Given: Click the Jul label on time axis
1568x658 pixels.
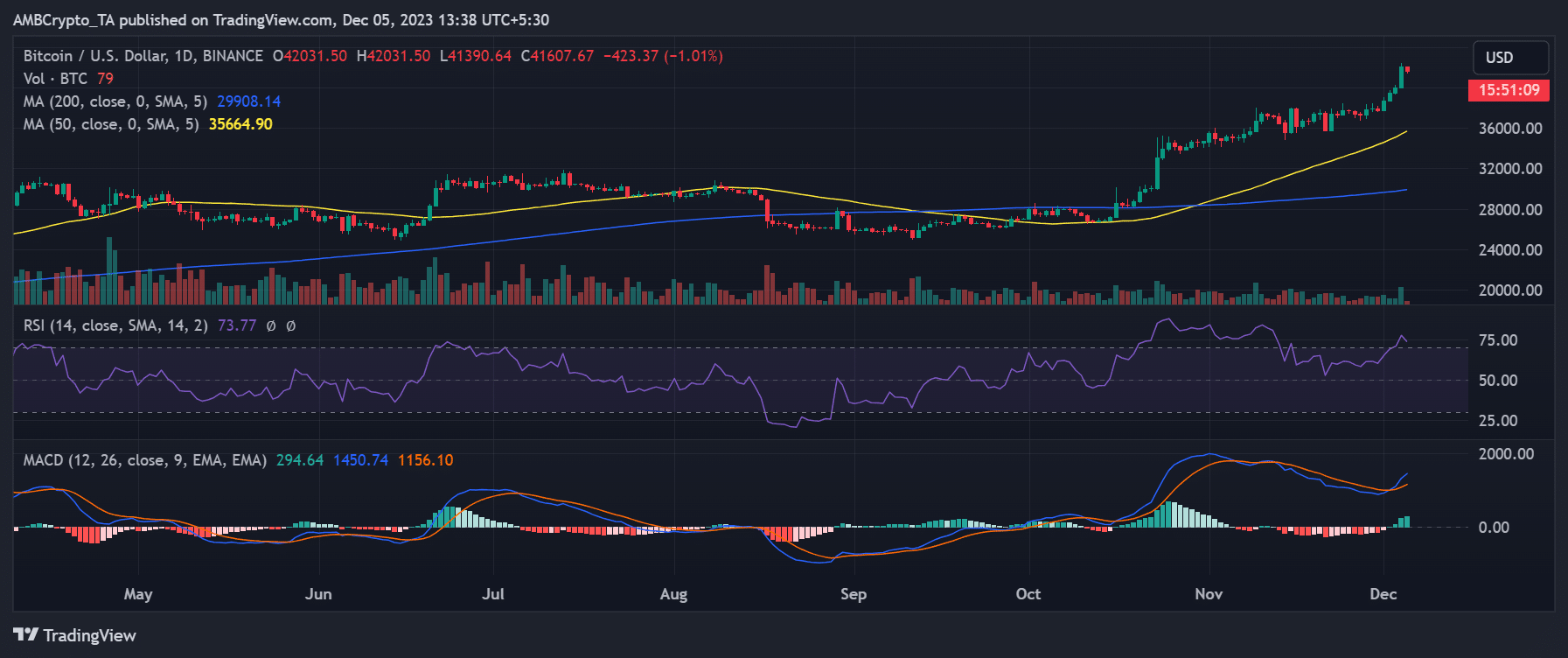Looking at the screenshot, I should [493, 594].
